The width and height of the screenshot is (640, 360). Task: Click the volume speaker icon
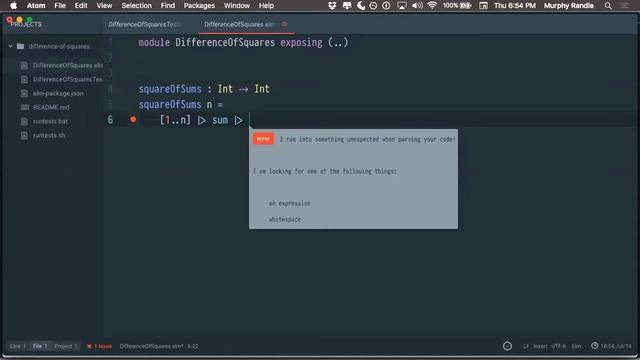click(417, 6)
